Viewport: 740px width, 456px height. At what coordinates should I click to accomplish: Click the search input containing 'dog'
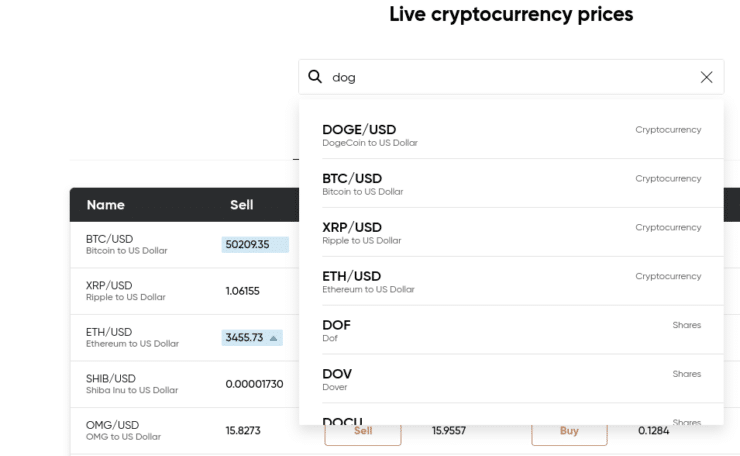[x=511, y=77]
